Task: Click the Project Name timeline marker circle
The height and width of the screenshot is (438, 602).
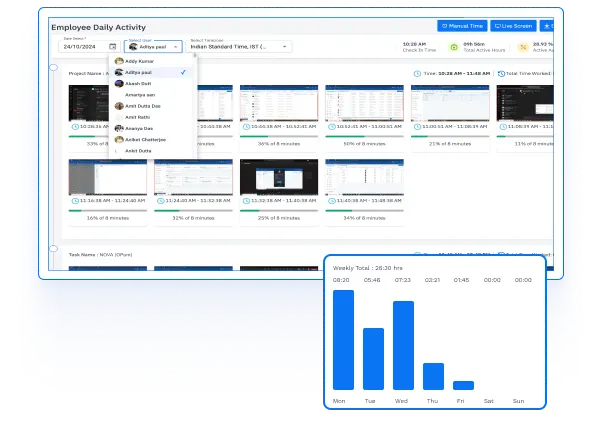Action: (54, 68)
